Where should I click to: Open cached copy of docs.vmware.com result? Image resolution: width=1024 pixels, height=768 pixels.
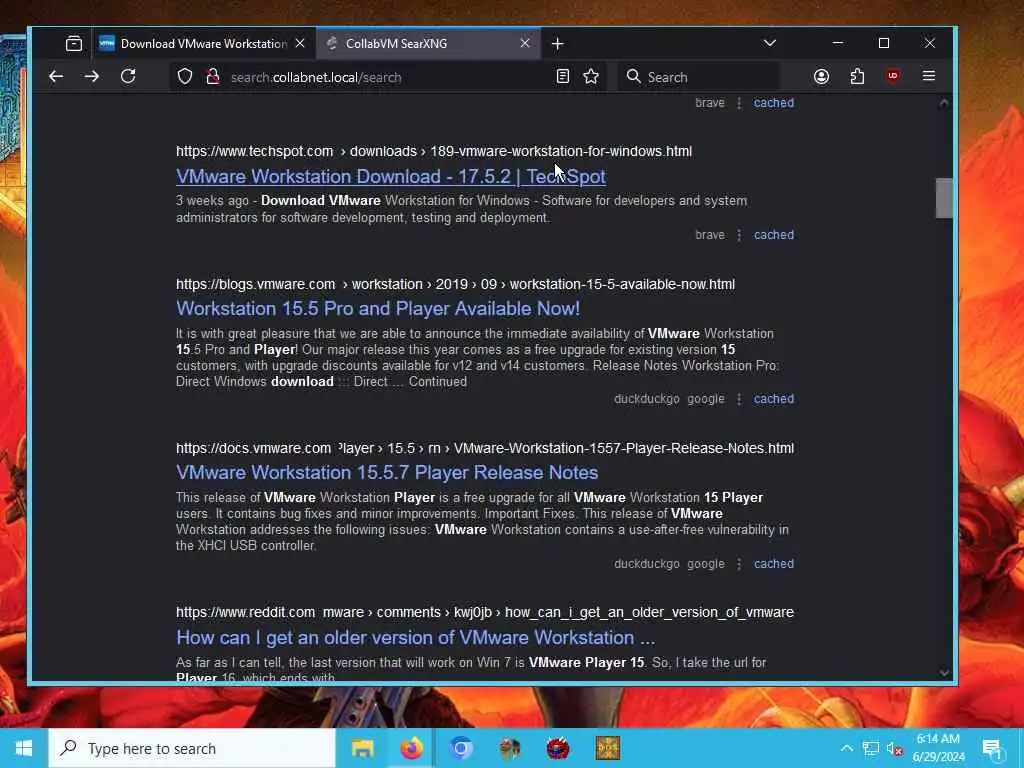click(774, 564)
